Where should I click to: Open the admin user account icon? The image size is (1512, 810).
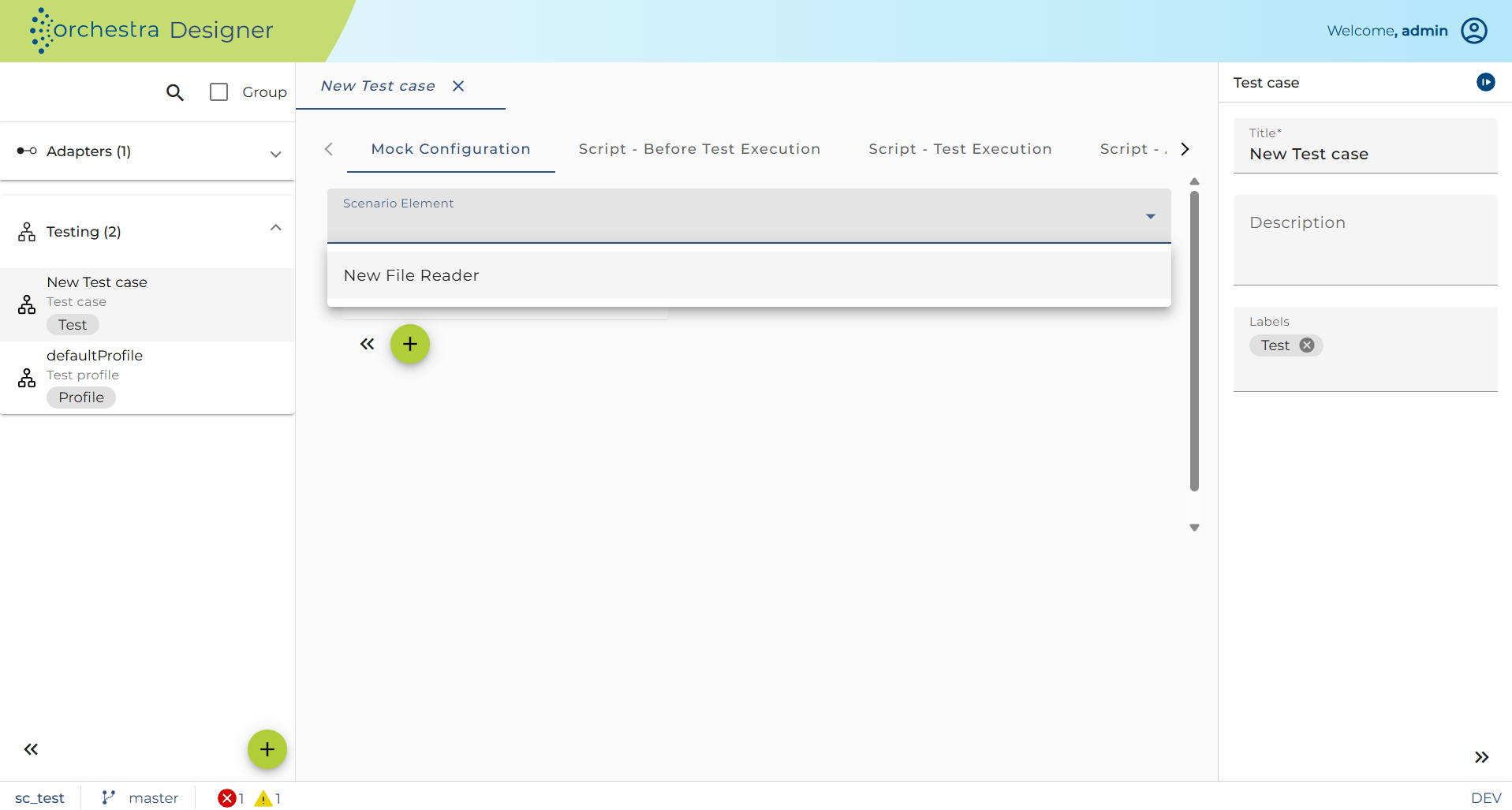point(1473,31)
